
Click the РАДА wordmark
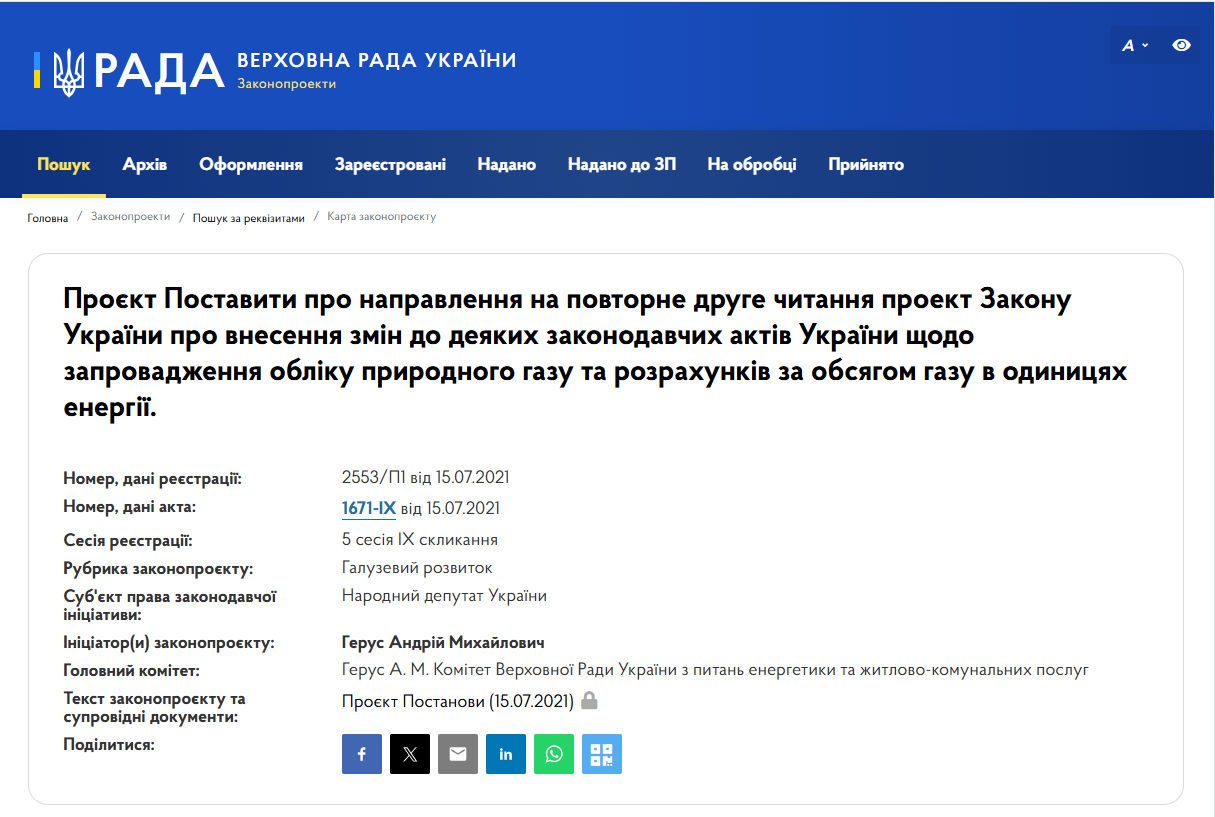click(159, 71)
